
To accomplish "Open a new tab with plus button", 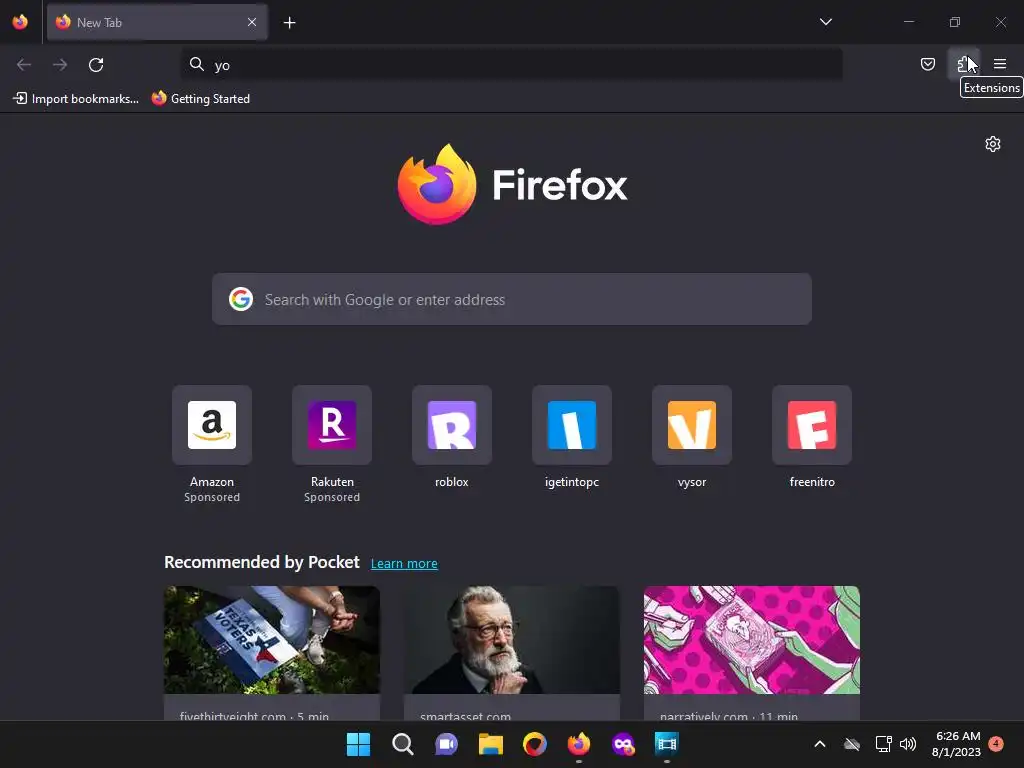I will (x=289, y=23).
